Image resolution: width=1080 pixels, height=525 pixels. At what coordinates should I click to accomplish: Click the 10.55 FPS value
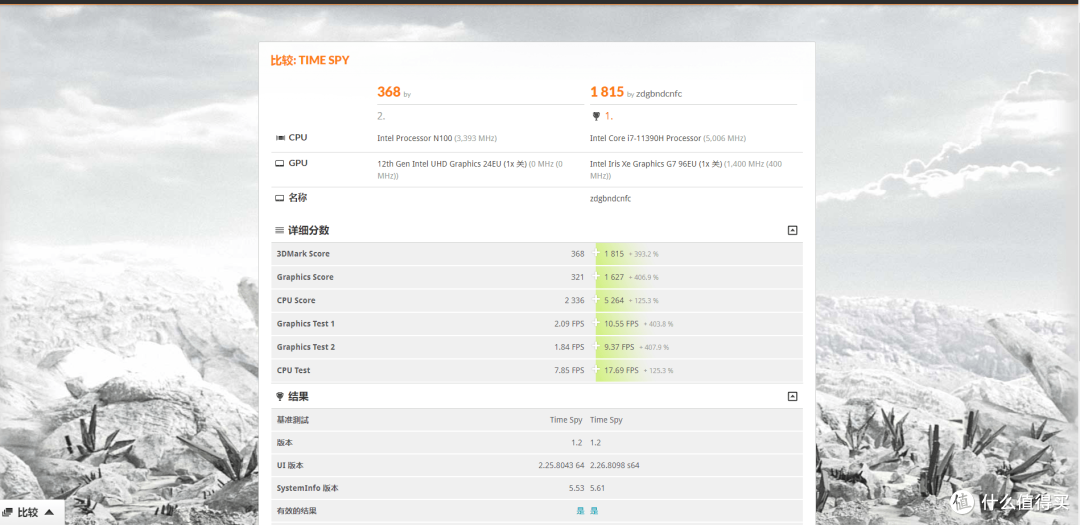[x=621, y=324]
